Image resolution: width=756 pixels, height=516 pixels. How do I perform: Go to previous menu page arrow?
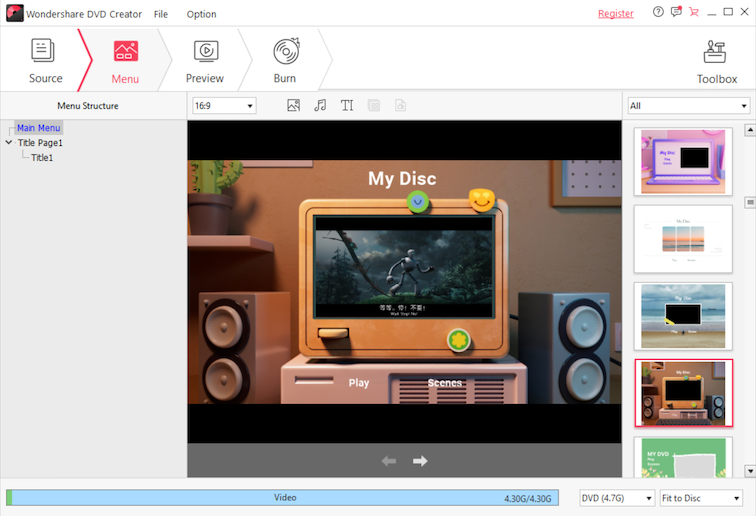coord(389,461)
